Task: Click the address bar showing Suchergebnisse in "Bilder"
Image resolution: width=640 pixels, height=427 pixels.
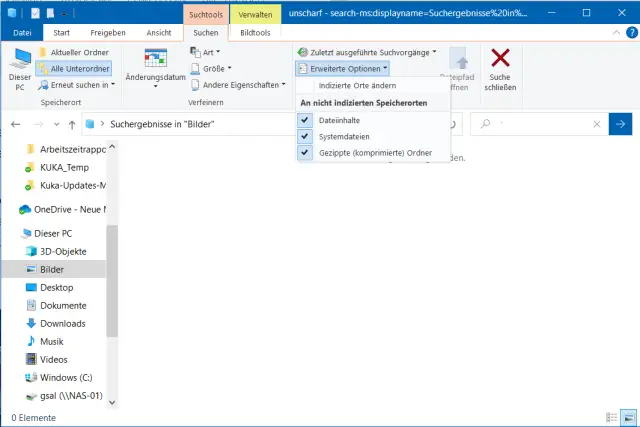Action: pos(162,124)
